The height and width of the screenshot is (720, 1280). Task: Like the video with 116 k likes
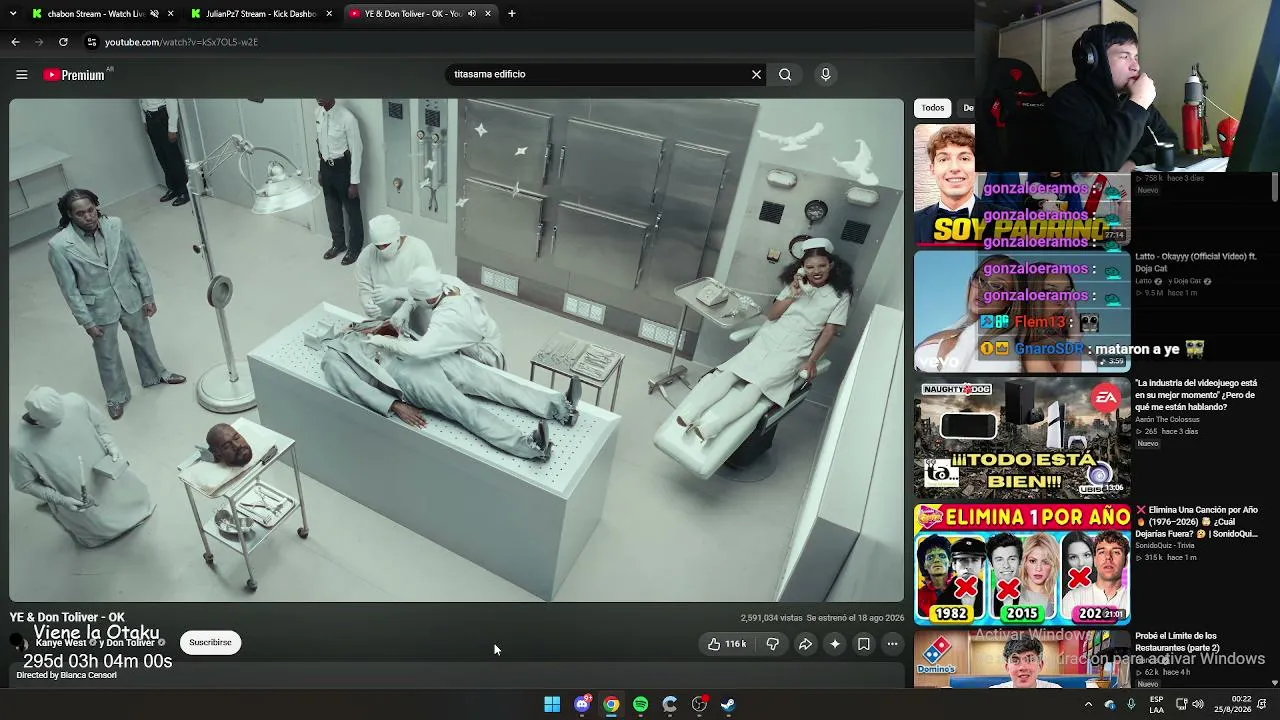[x=727, y=644]
